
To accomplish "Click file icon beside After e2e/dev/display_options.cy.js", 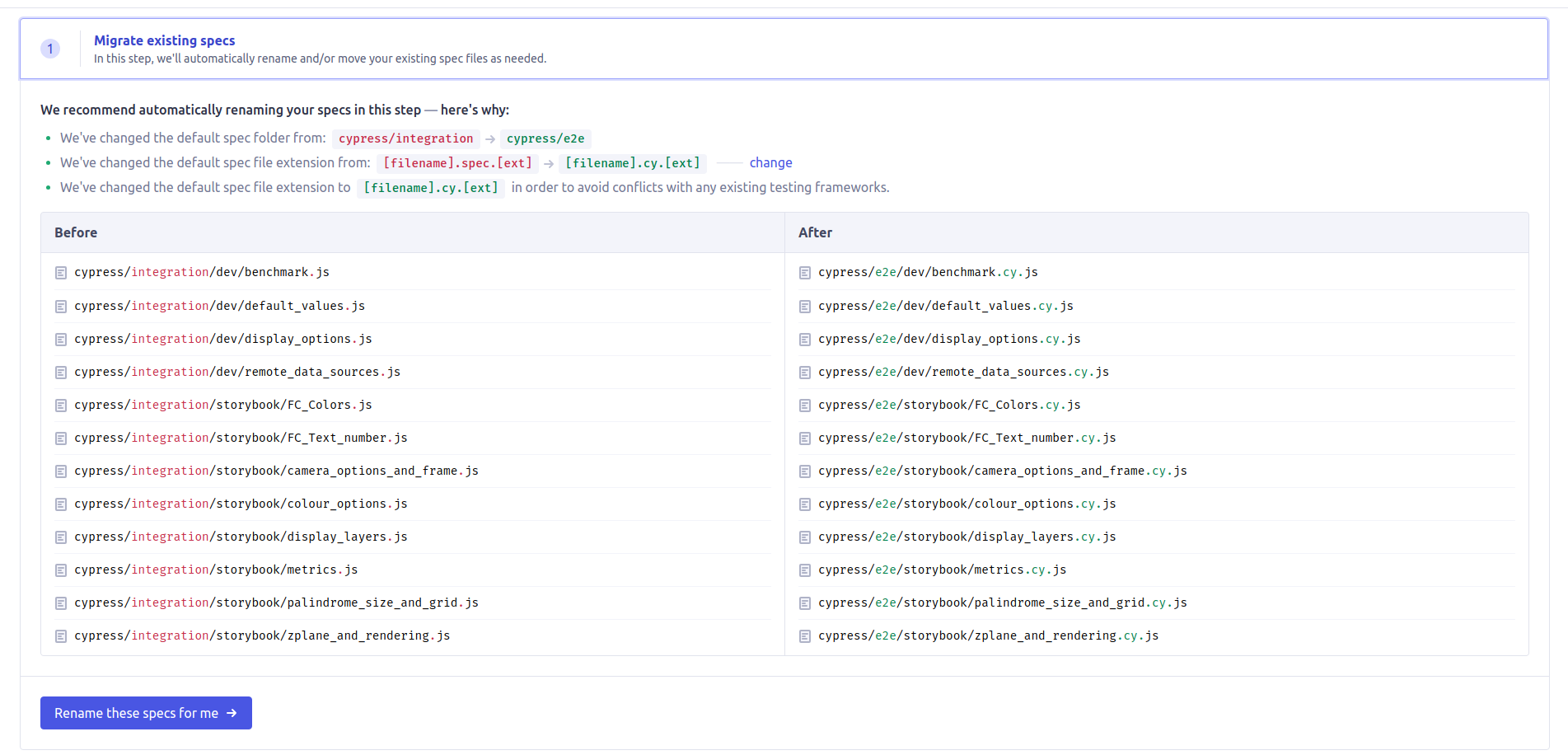I will (805, 340).
